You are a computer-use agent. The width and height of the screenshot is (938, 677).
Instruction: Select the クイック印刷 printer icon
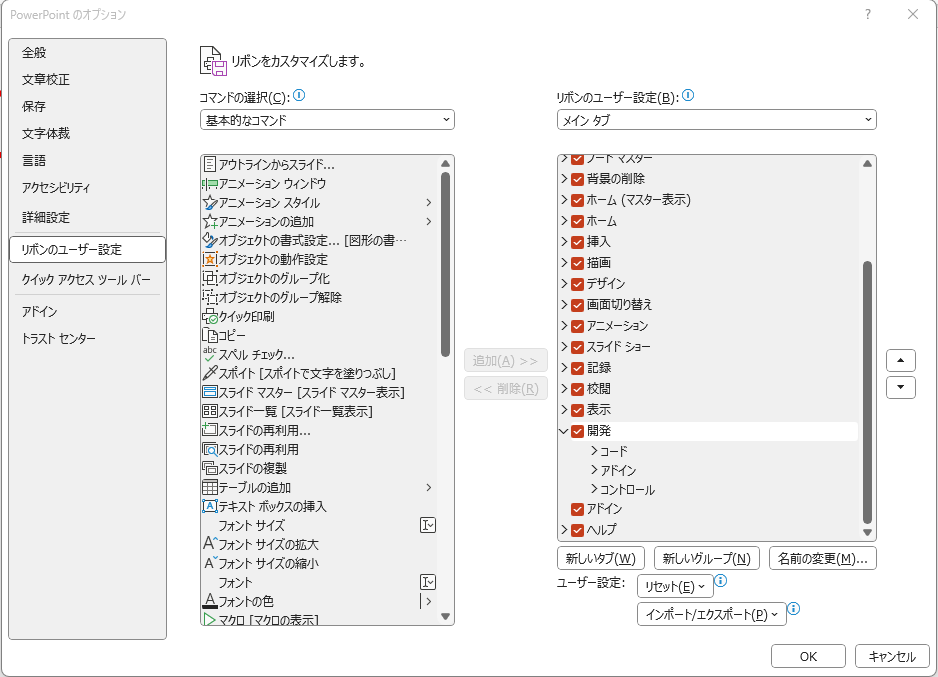210,316
